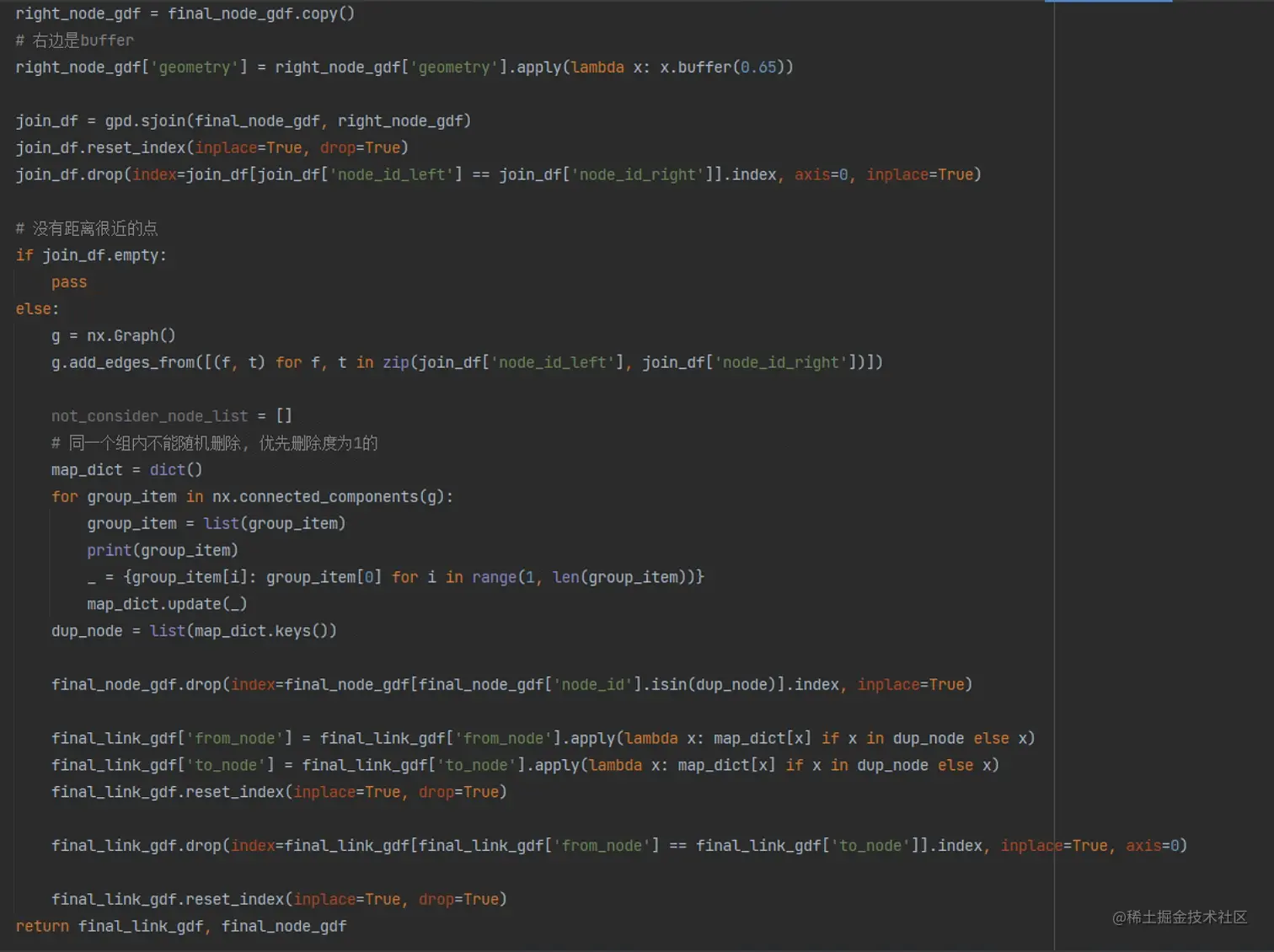This screenshot has width=1274, height=952.
Task: Click the 'return final_link_gdf, final_node_gdf' line
Action: point(181,926)
